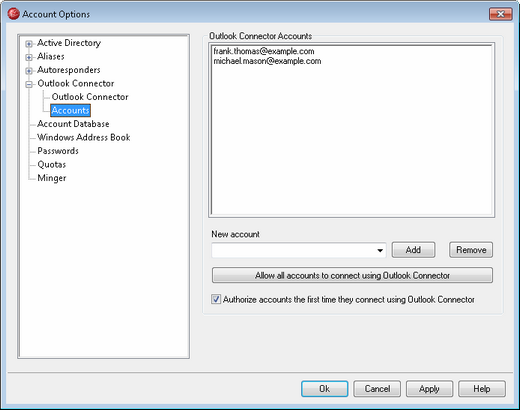Expand the Autoresponders tree node
The image size is (520, 410).
pos(29,71)
